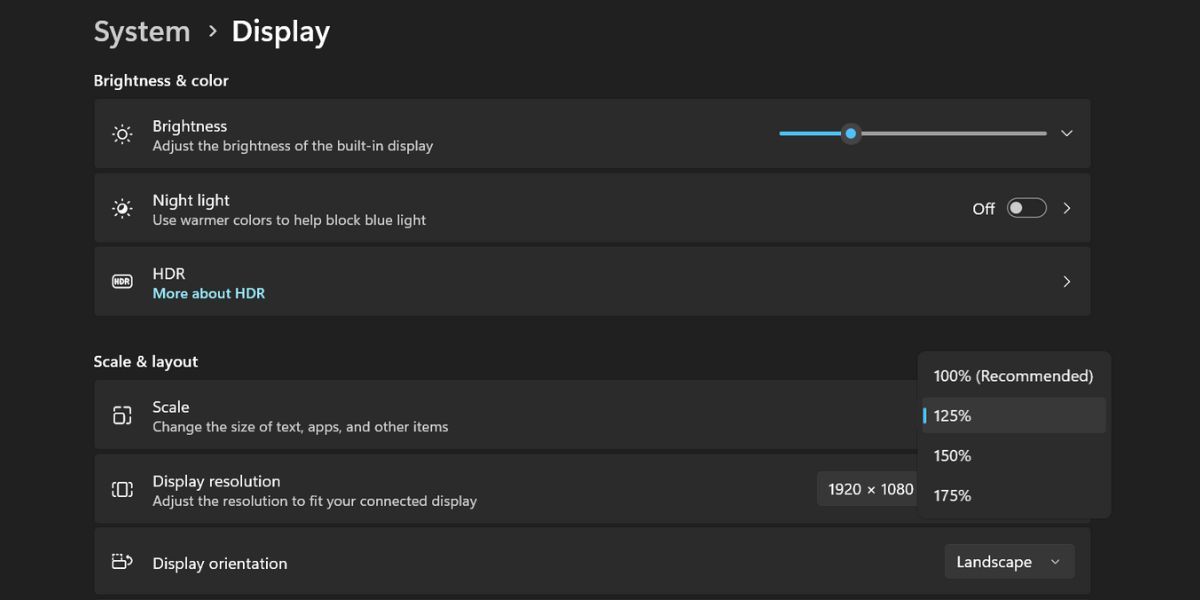
Task: Click the Display resolution icon
Action: pyautogui.click(x=122, y=489)
